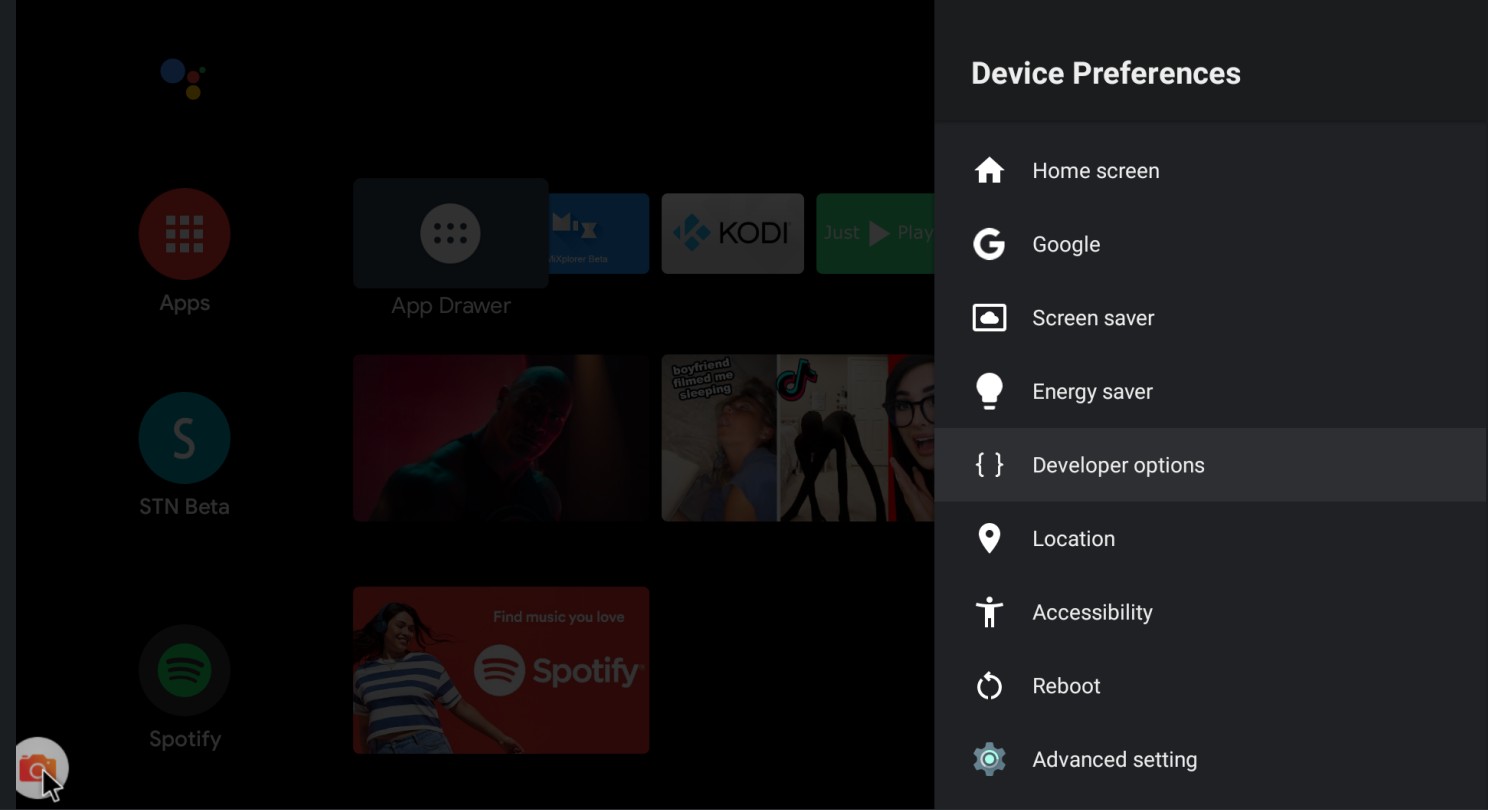Image resolution: width=1488 pixels, height=810 pixels.
Task: Click the Accessibility person icon
Action: tap(989, 612)
